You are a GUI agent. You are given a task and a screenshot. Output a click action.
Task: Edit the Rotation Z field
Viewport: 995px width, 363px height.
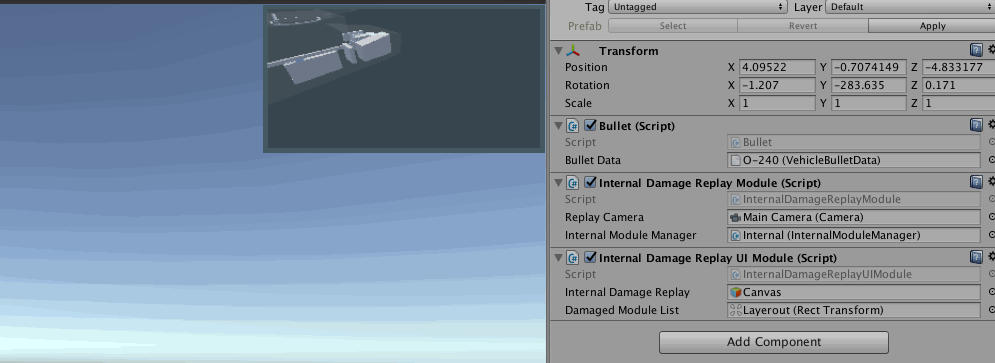coord(959,85)
